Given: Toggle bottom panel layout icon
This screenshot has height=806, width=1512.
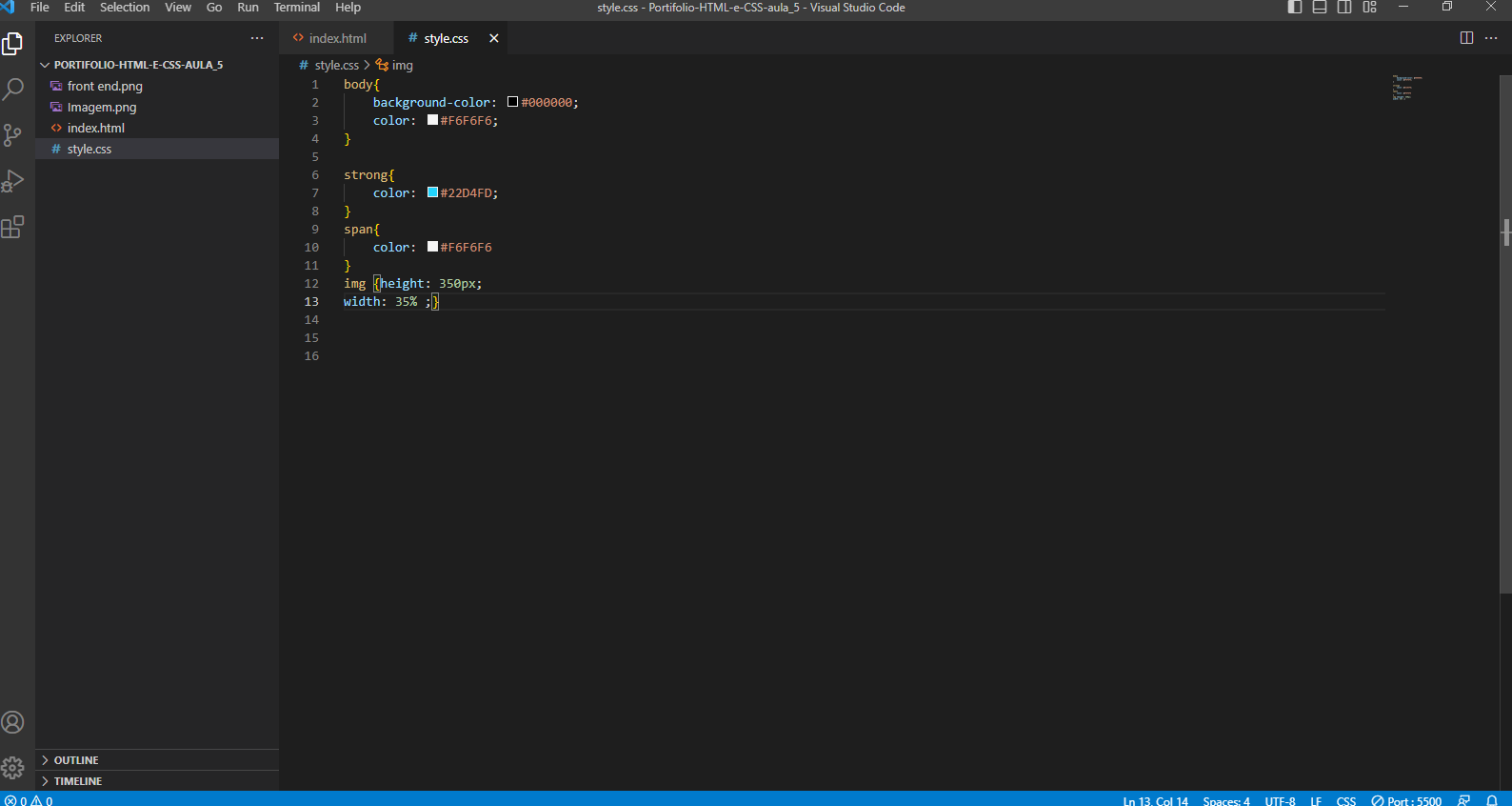Looking at the screenshot, I should [x=1320, y=8].
